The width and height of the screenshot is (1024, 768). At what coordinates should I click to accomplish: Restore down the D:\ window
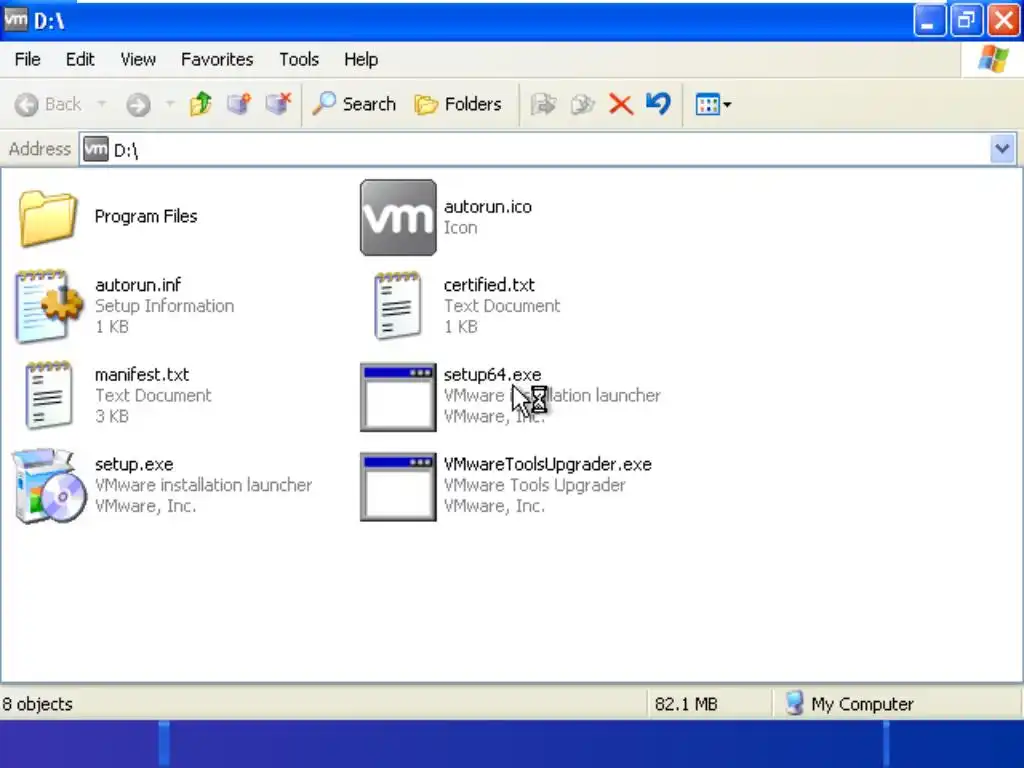966,20
